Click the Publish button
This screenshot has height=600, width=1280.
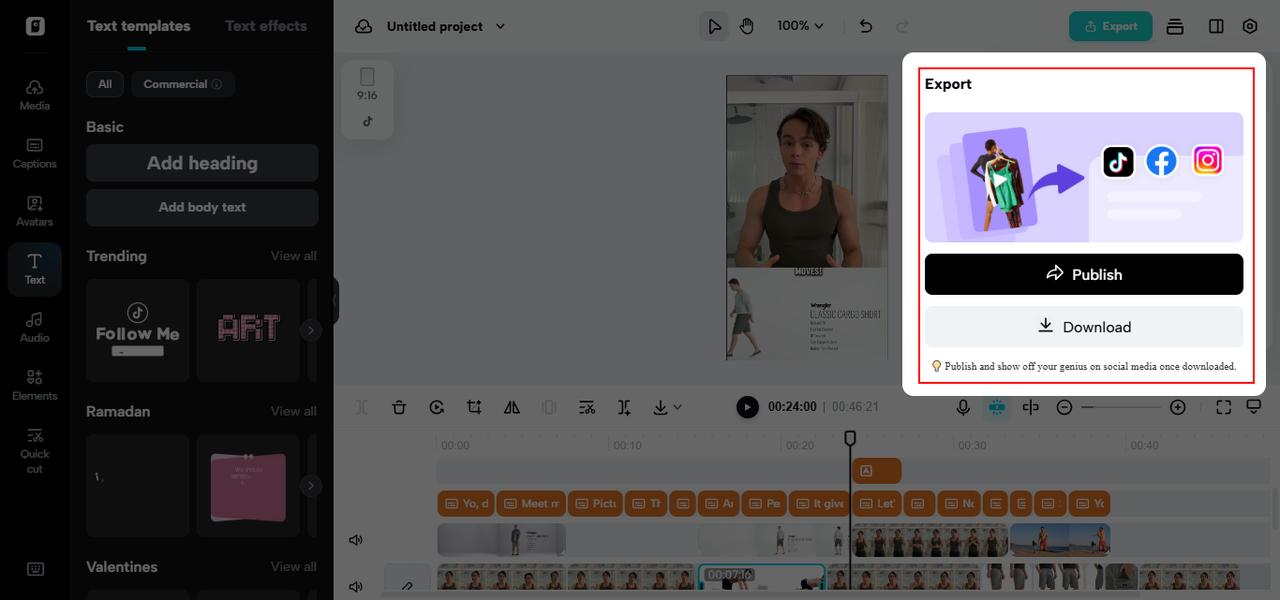(1083, 274)
